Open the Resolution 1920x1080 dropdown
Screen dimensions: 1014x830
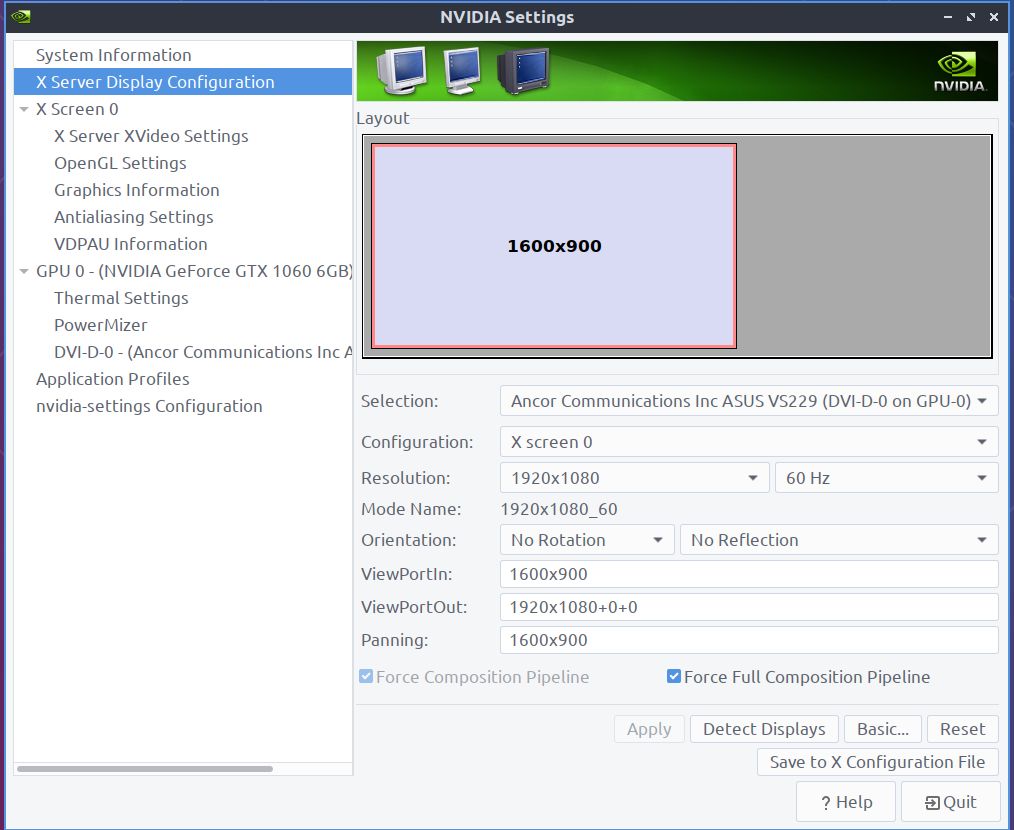tap(634, 478)
